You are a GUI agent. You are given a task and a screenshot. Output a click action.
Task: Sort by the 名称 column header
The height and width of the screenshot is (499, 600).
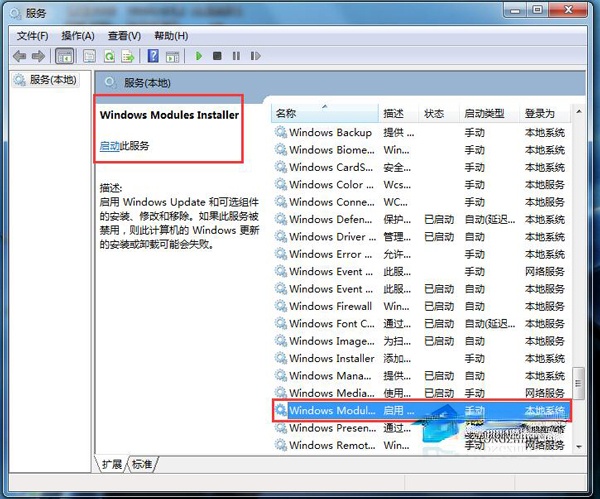point(325,113)
